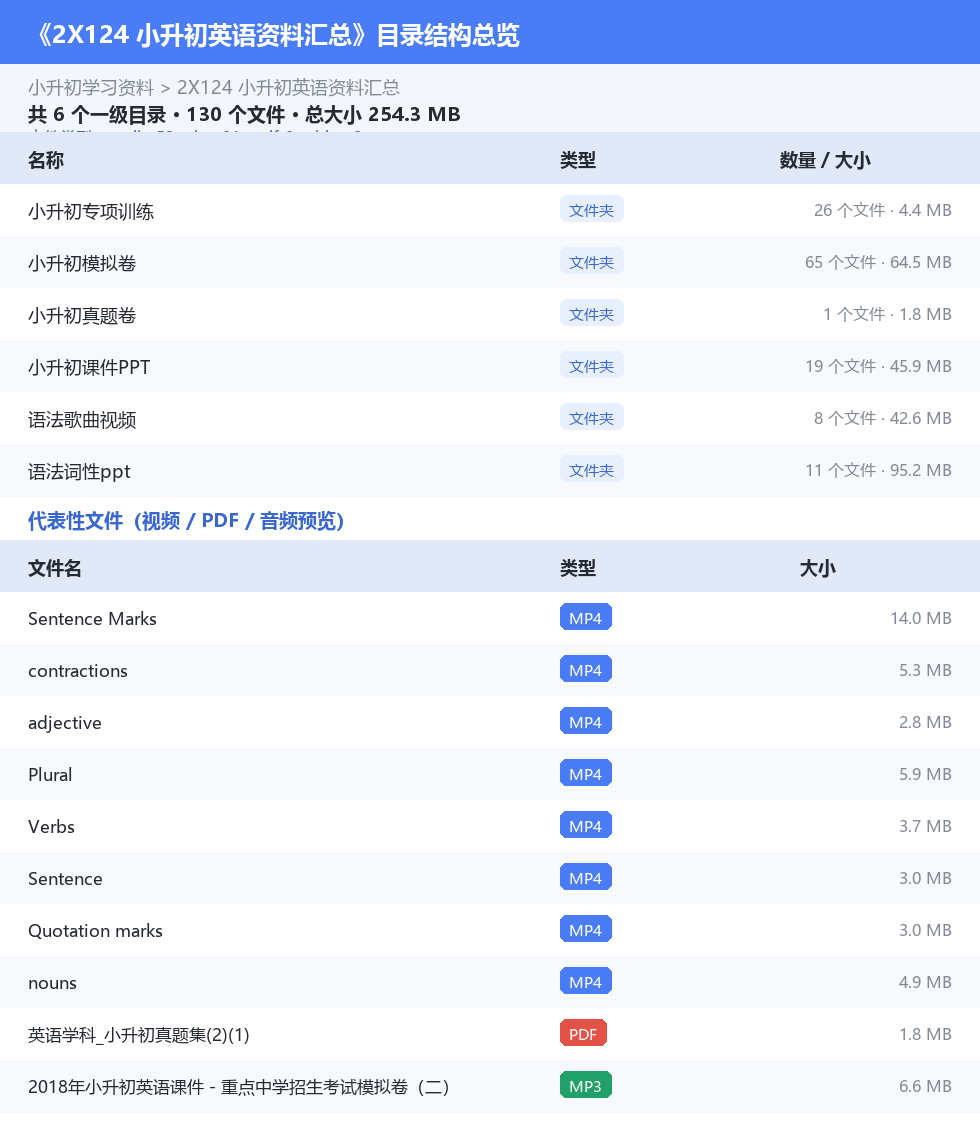
Task: Click 文件夹 badge of 语法歌曲视频
Action: pos(592,418)
